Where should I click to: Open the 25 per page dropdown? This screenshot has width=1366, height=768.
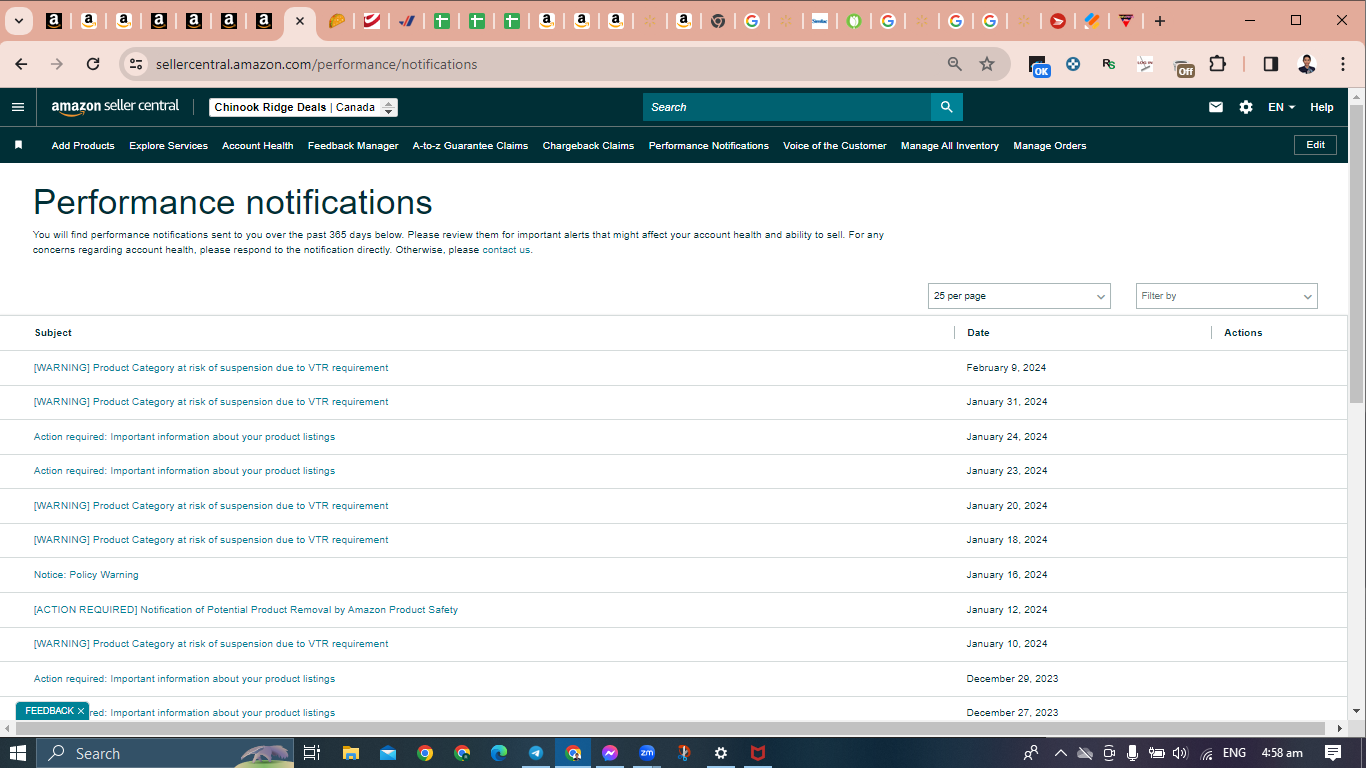point(1019,296)
